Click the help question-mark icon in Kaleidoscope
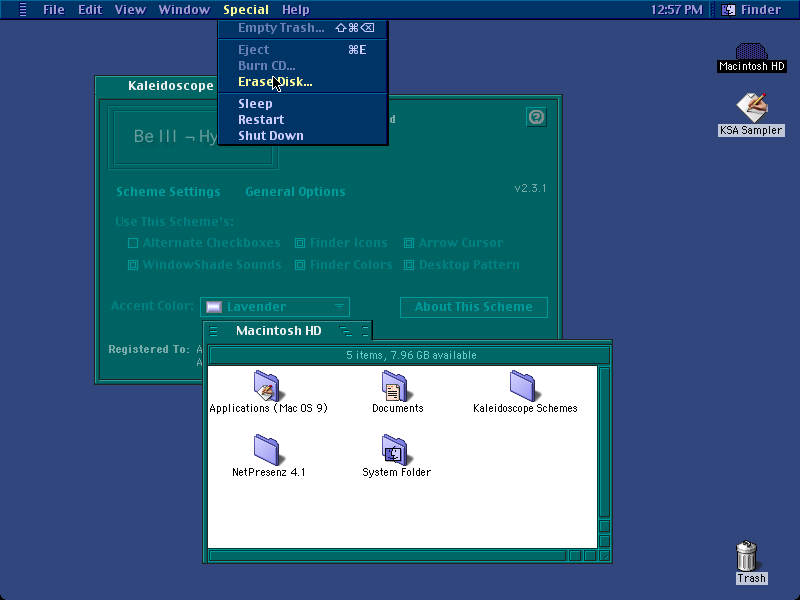This screenshot has height=600, width=800. pos(536,117)
